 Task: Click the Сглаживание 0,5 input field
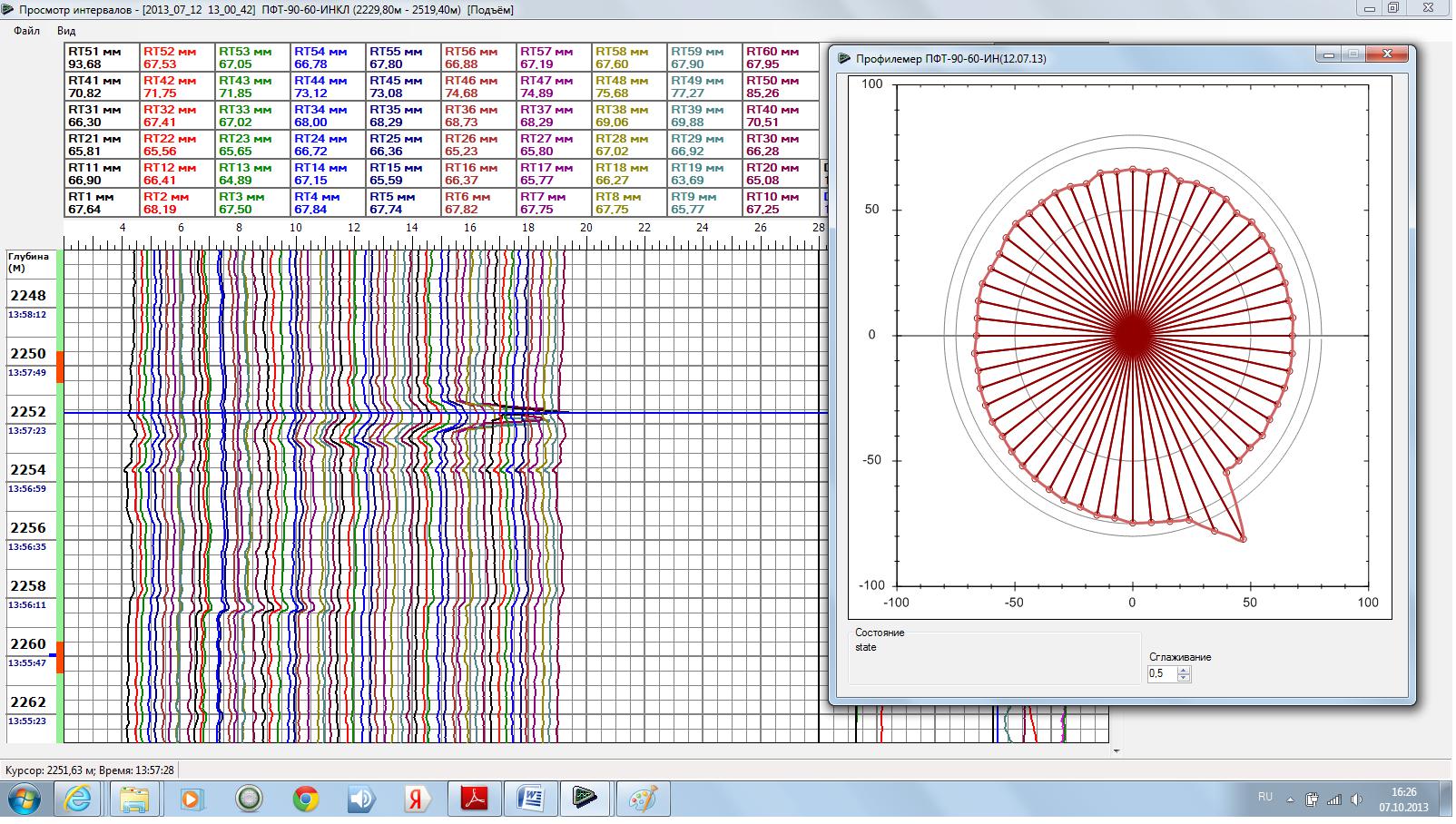1161,674
